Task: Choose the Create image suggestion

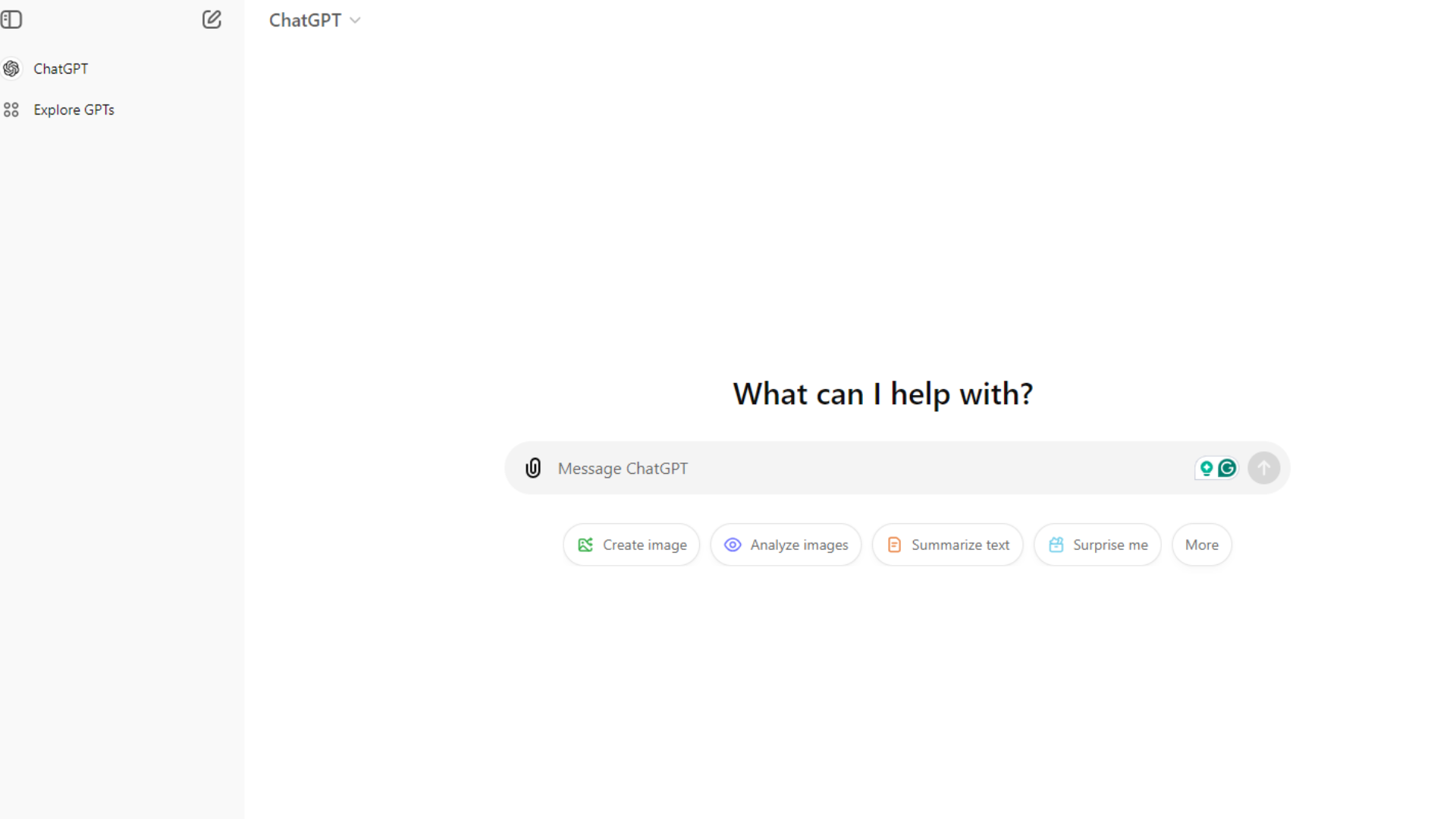Action: [632, 544]
